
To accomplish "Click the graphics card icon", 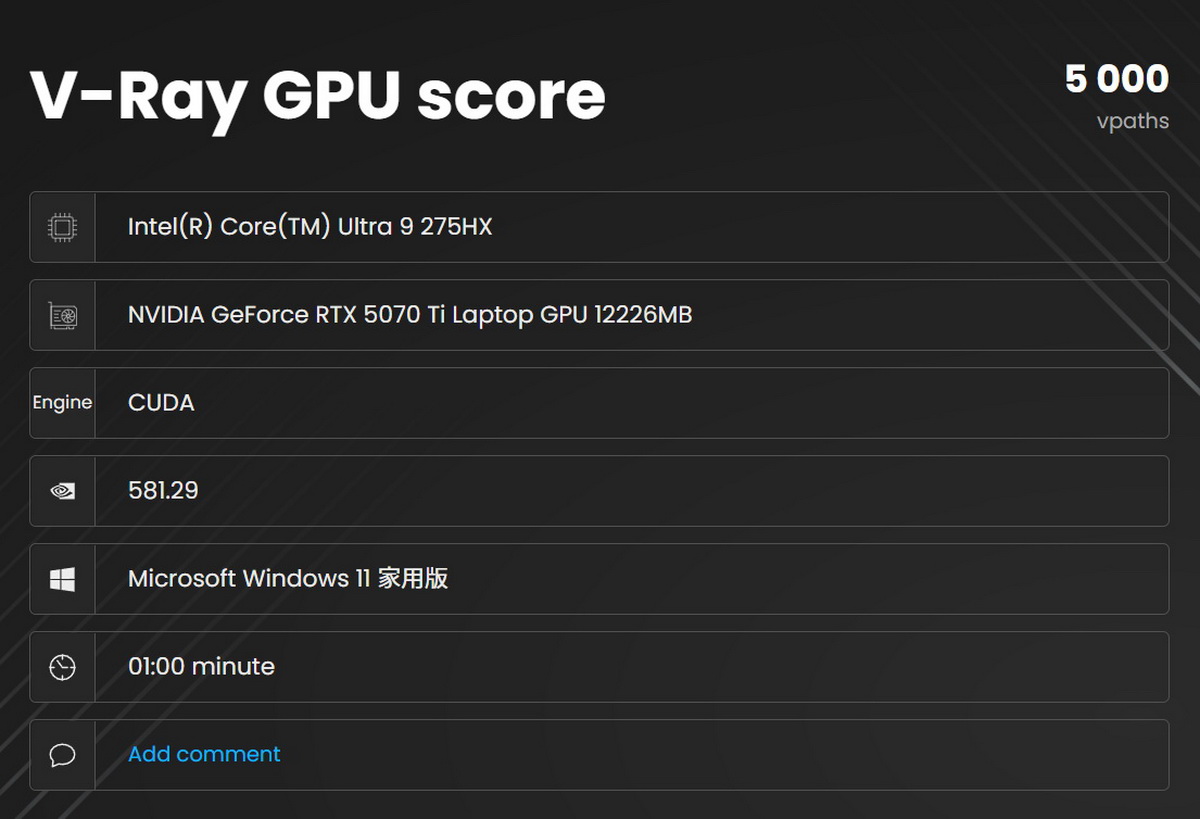I will 62,315.
